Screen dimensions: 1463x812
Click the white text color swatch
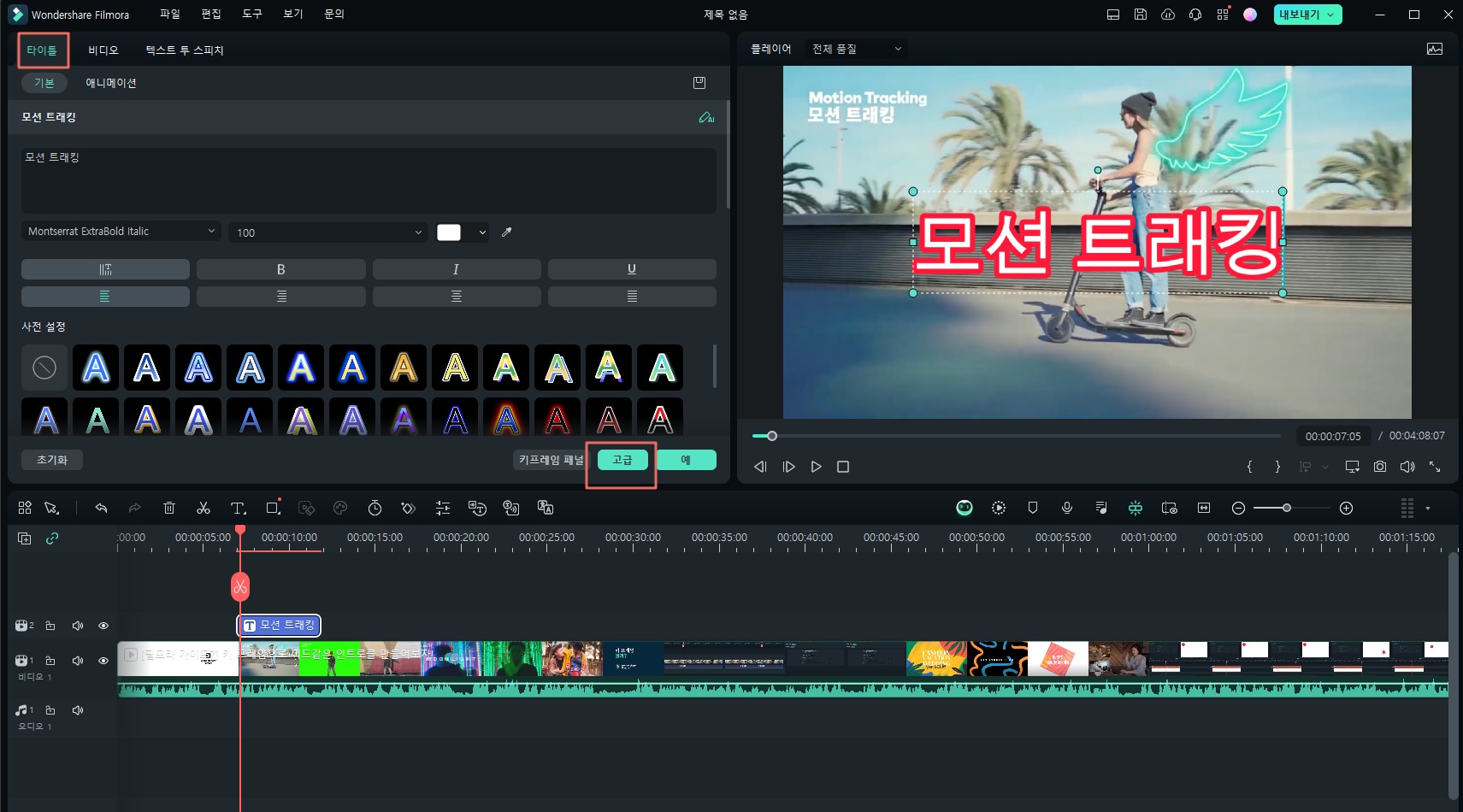[449, 232]
